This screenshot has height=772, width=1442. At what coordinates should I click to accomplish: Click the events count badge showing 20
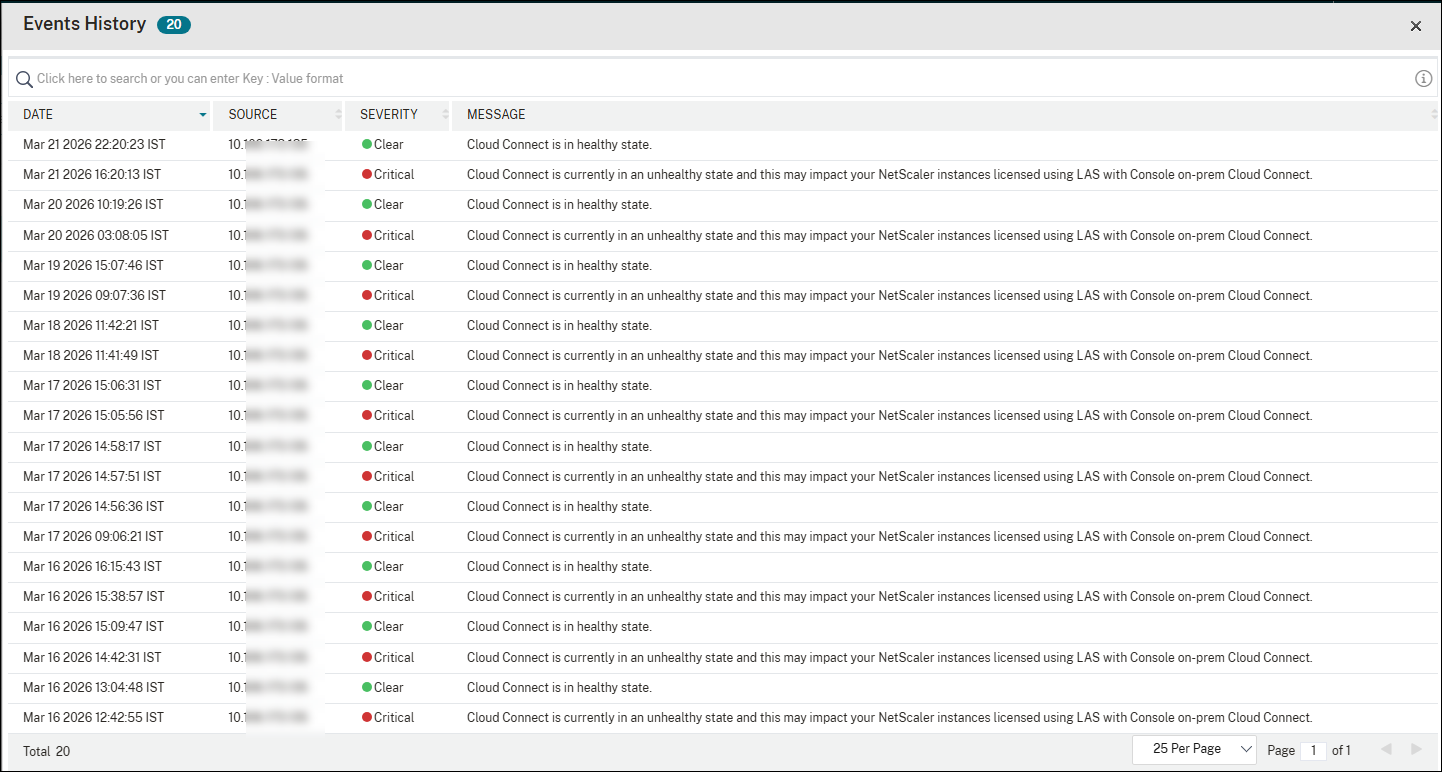click(x=174, y=24)
